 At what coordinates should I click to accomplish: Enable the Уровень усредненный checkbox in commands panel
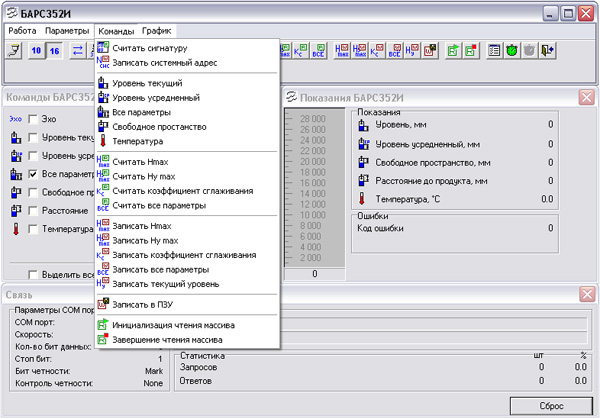click(33, 156)
